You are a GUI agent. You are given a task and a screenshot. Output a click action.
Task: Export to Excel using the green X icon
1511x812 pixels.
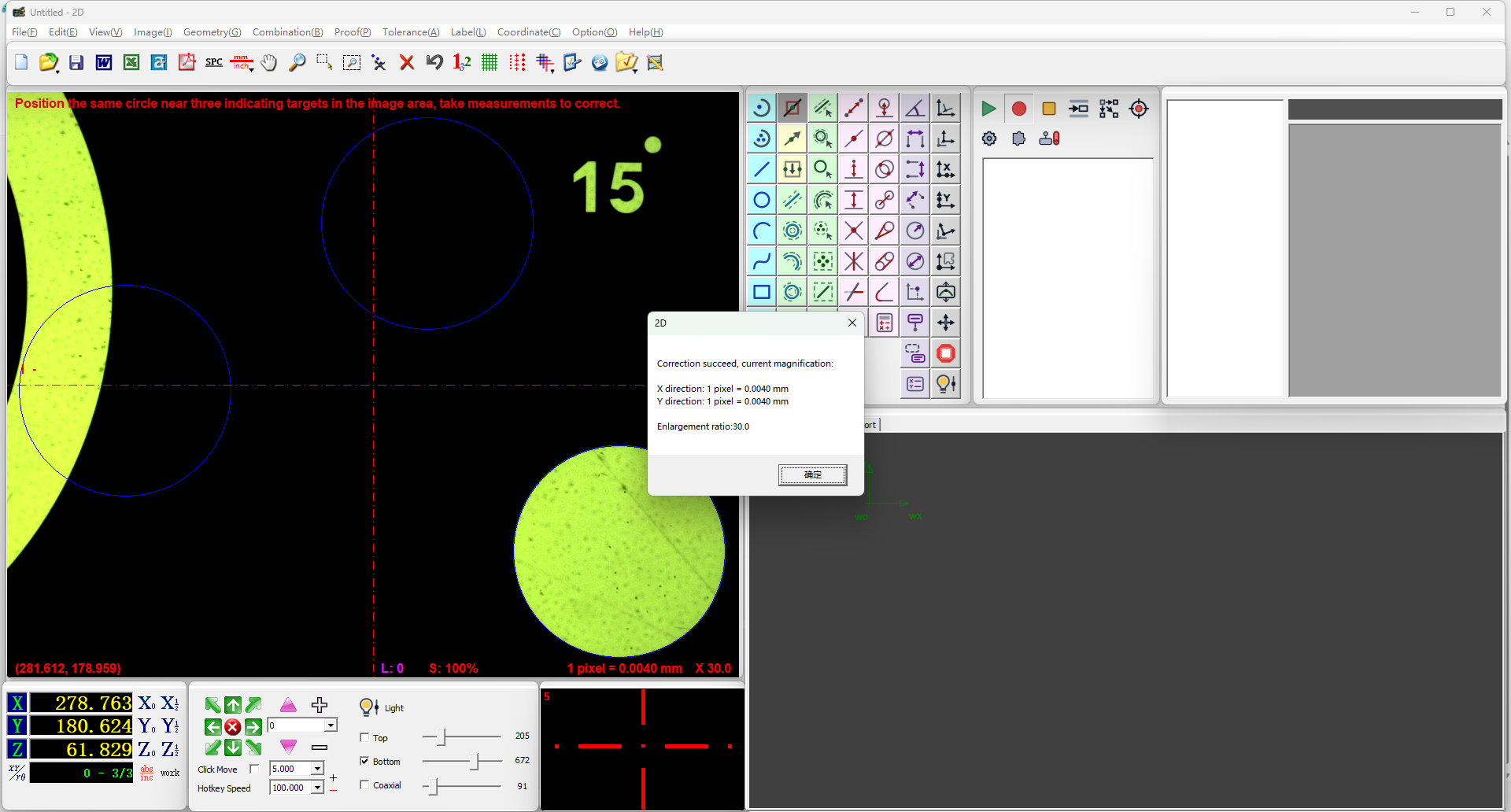(x=131, y=63)
